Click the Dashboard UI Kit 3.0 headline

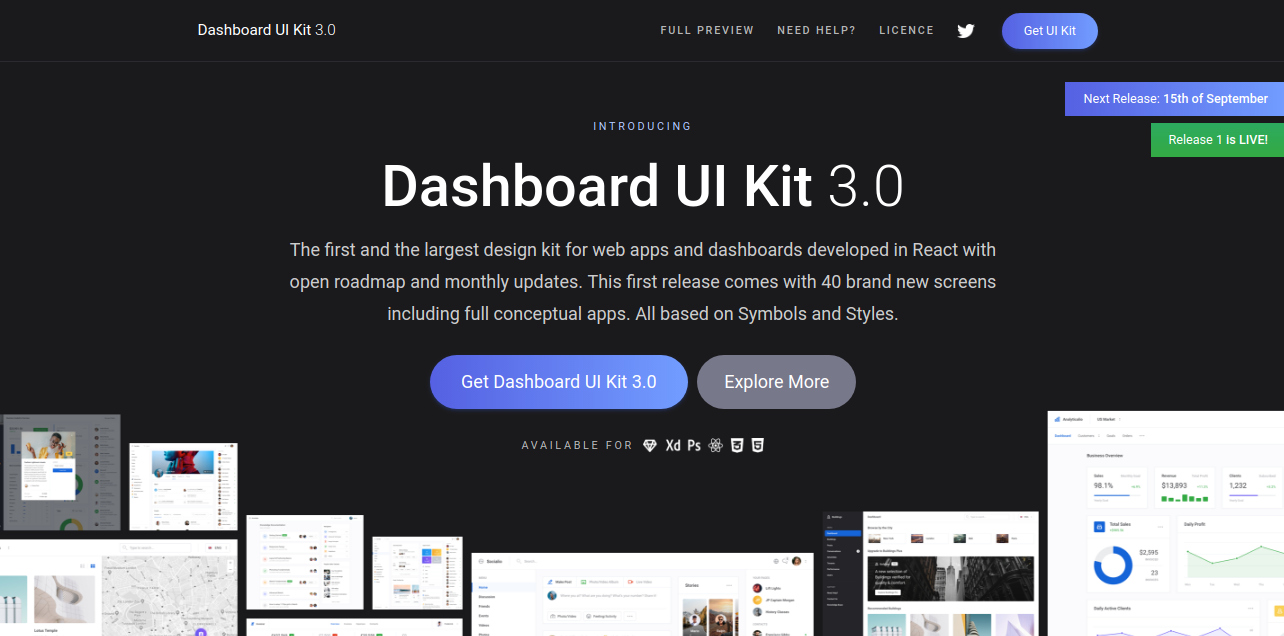point(642,186)
